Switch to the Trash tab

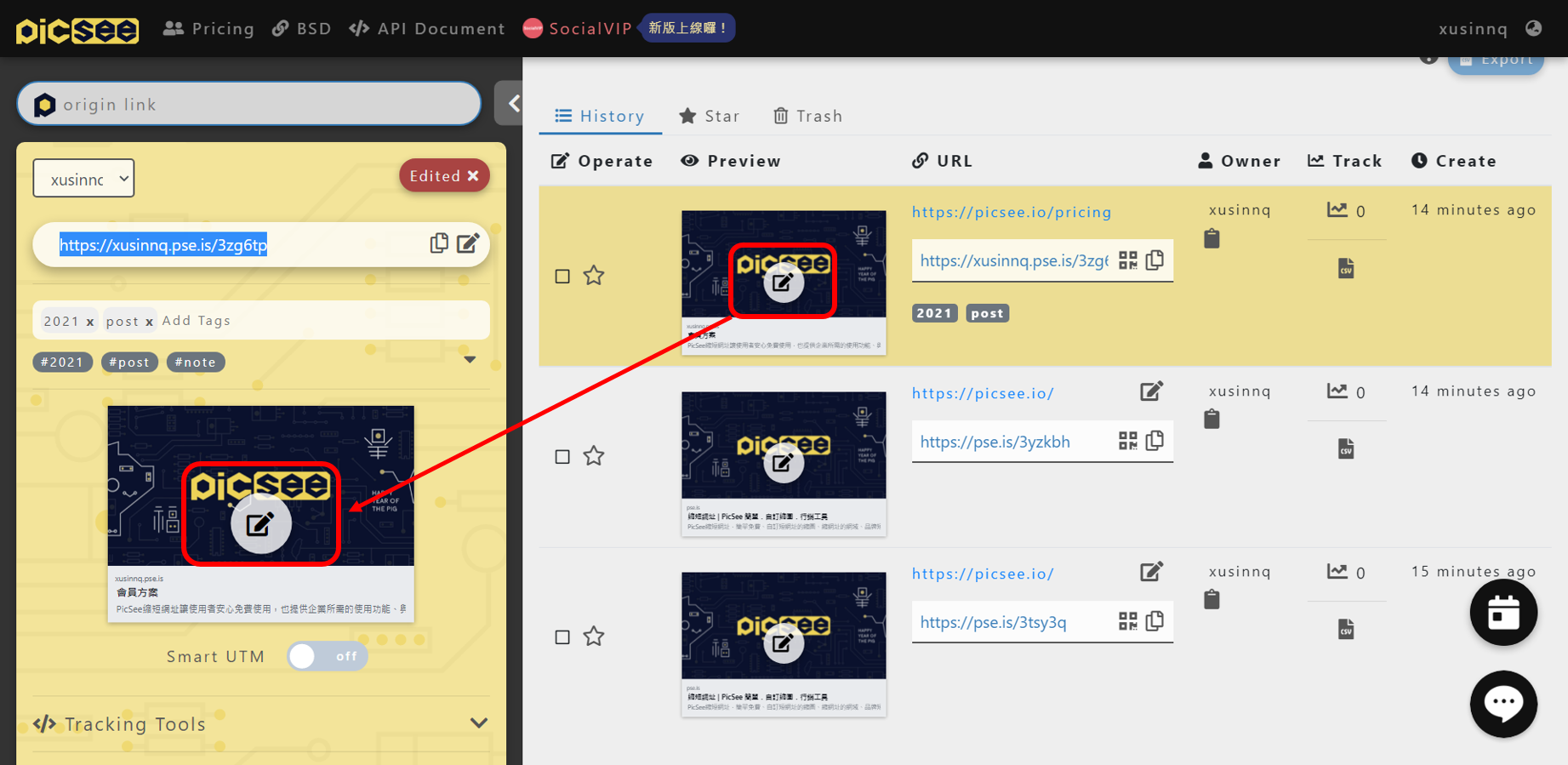807,116
